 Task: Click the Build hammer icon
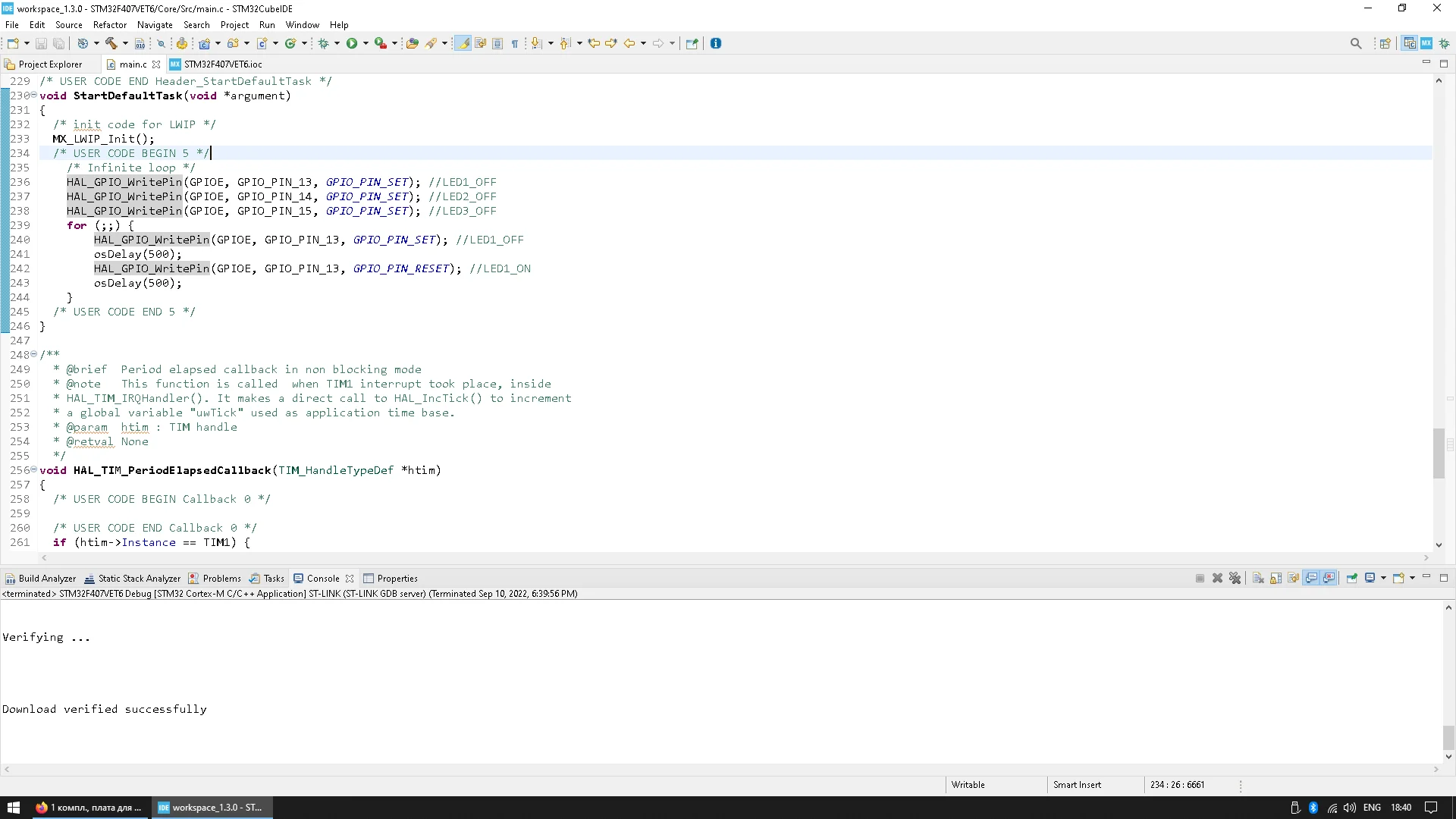pyautogui.click(x=111, y=43)
